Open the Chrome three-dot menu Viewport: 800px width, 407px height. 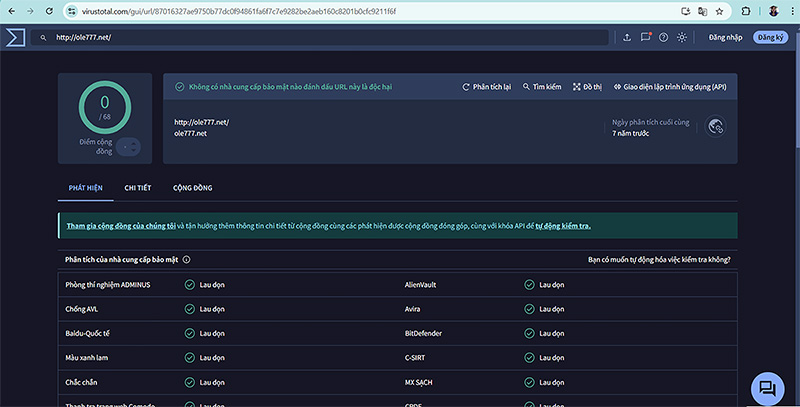pyautogui.click(x=792, y=11)
